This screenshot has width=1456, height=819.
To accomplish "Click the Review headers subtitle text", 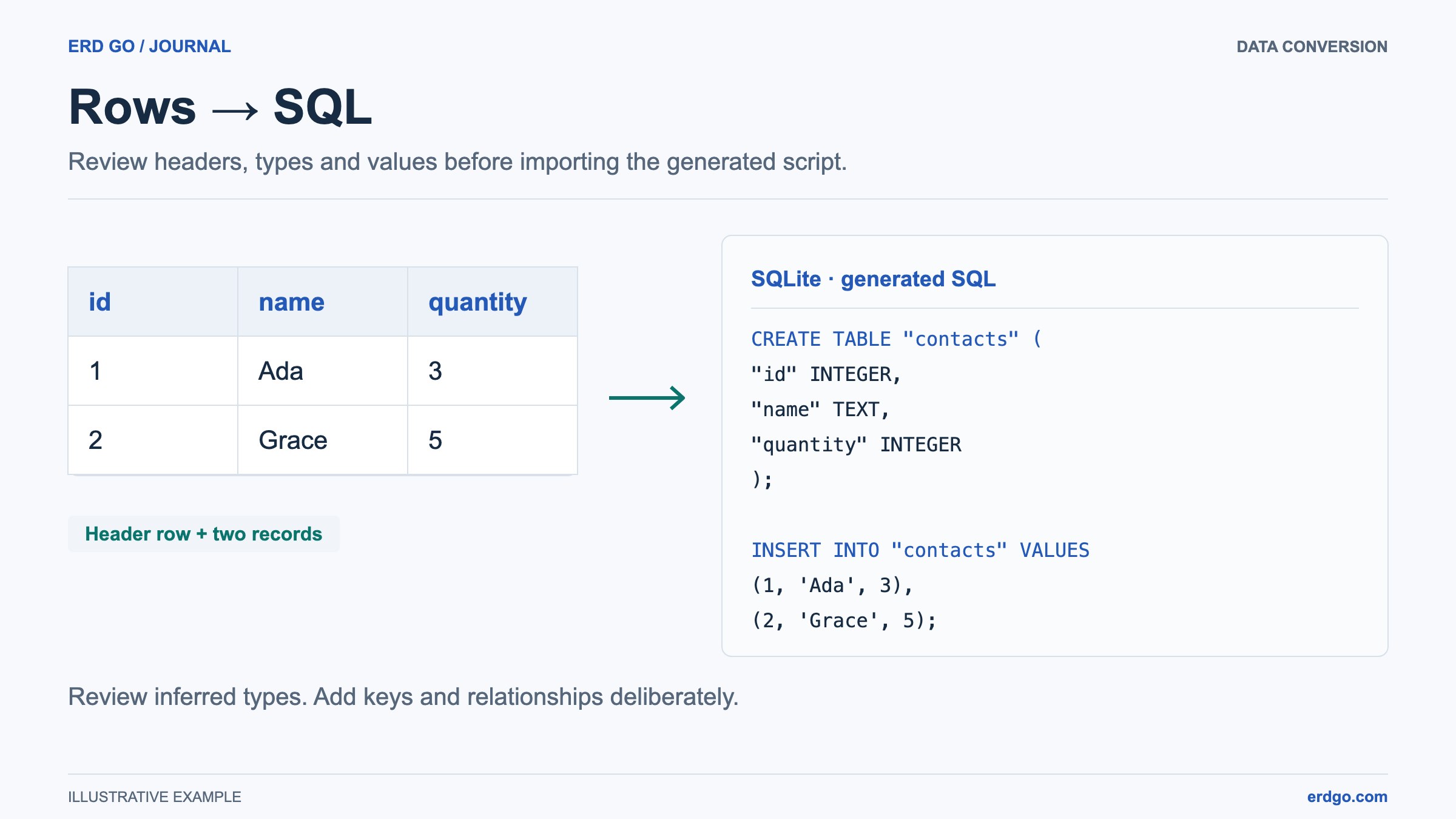I will (x=457, y=162).
